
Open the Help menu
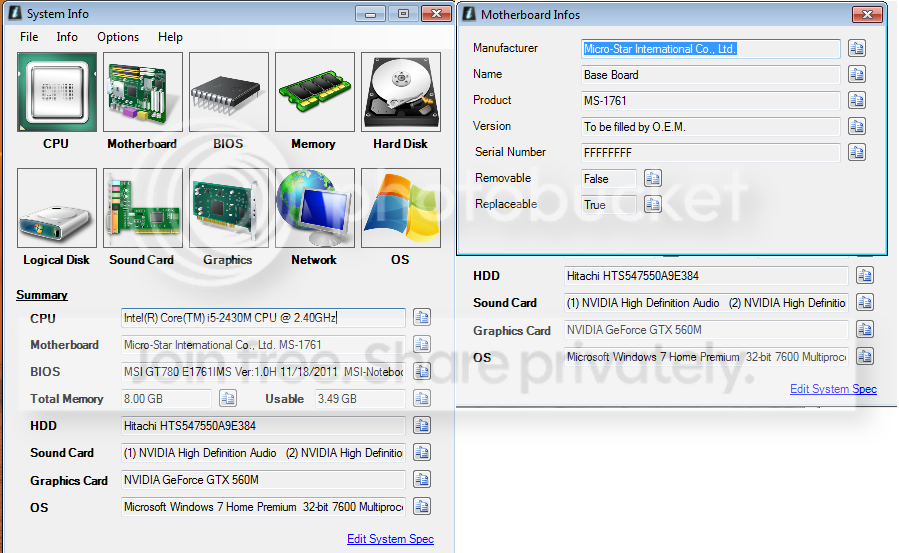click(170, 37)
